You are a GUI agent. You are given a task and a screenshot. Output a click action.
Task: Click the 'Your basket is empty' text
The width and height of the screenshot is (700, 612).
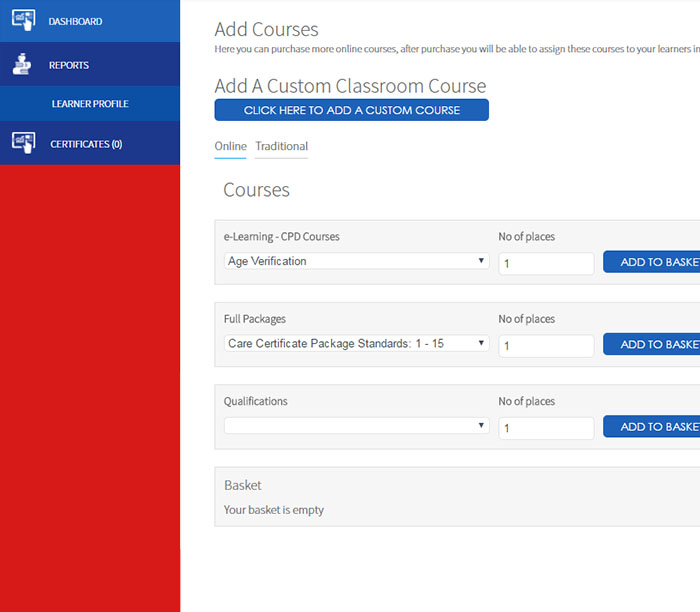tap(274, 510)
